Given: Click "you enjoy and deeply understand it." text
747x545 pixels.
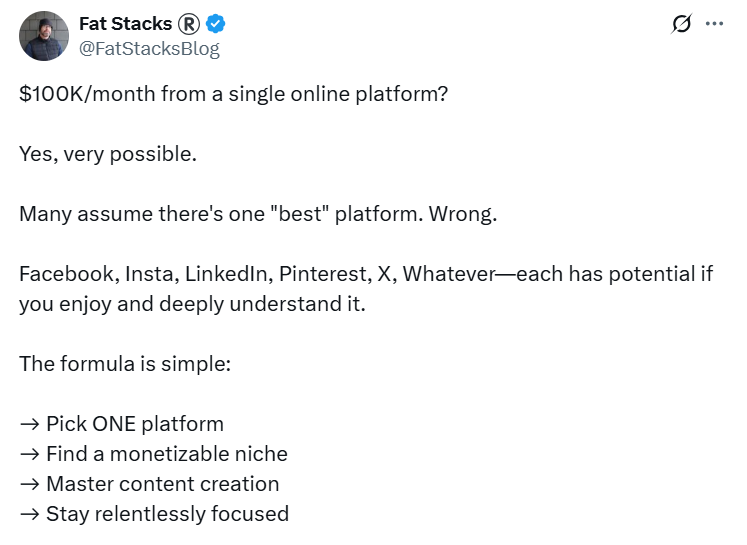Looking at the screenshot, I should pyautogui.click(x=193, y=303).
